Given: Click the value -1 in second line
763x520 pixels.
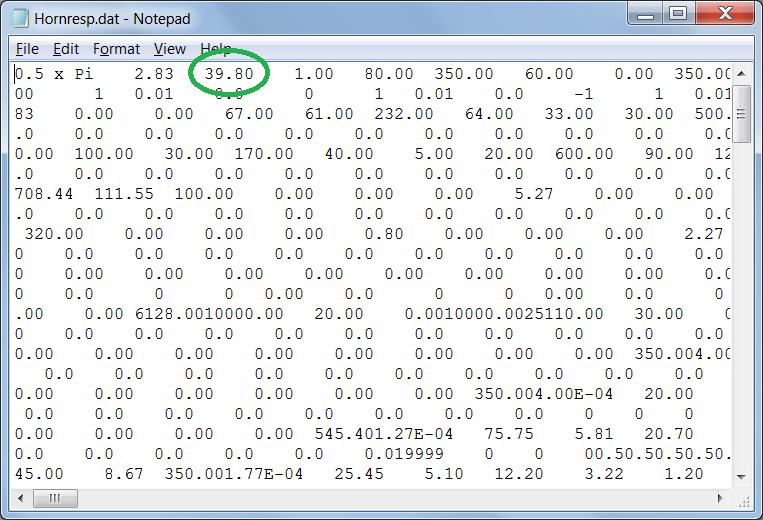Looking at the screenshot, I should 583,94.
